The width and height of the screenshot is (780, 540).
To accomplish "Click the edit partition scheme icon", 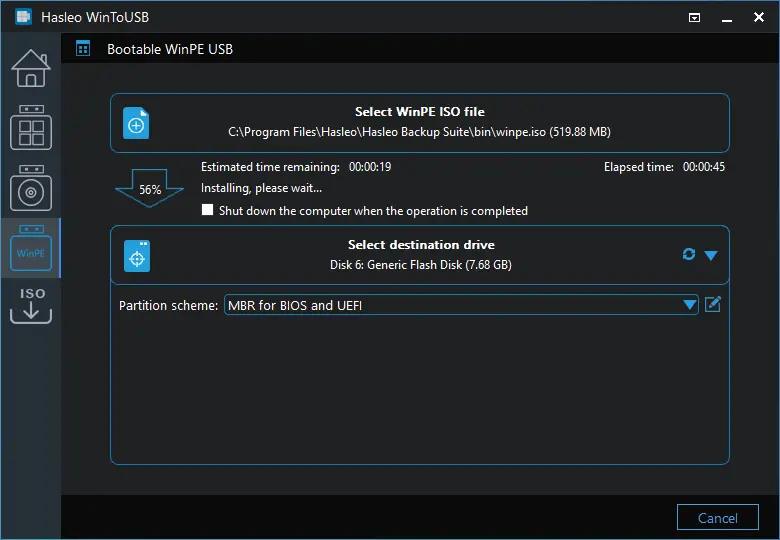I will (713, 304).
